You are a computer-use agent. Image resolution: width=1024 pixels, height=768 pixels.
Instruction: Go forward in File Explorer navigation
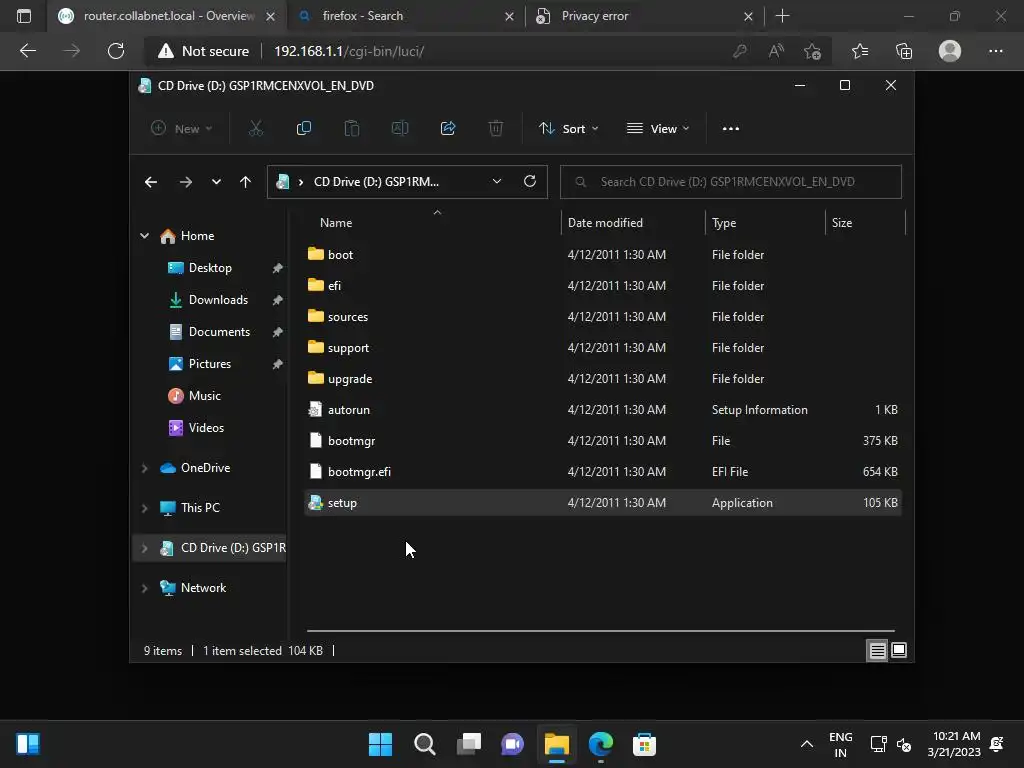pos(185,182)
